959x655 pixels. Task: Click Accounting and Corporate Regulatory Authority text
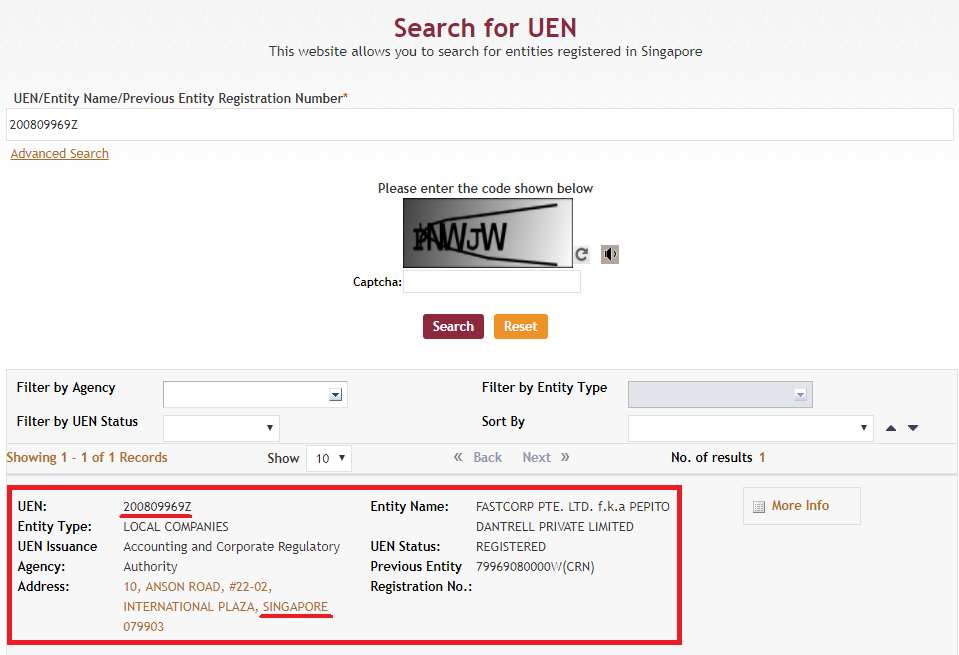click(x=231, y=557)
